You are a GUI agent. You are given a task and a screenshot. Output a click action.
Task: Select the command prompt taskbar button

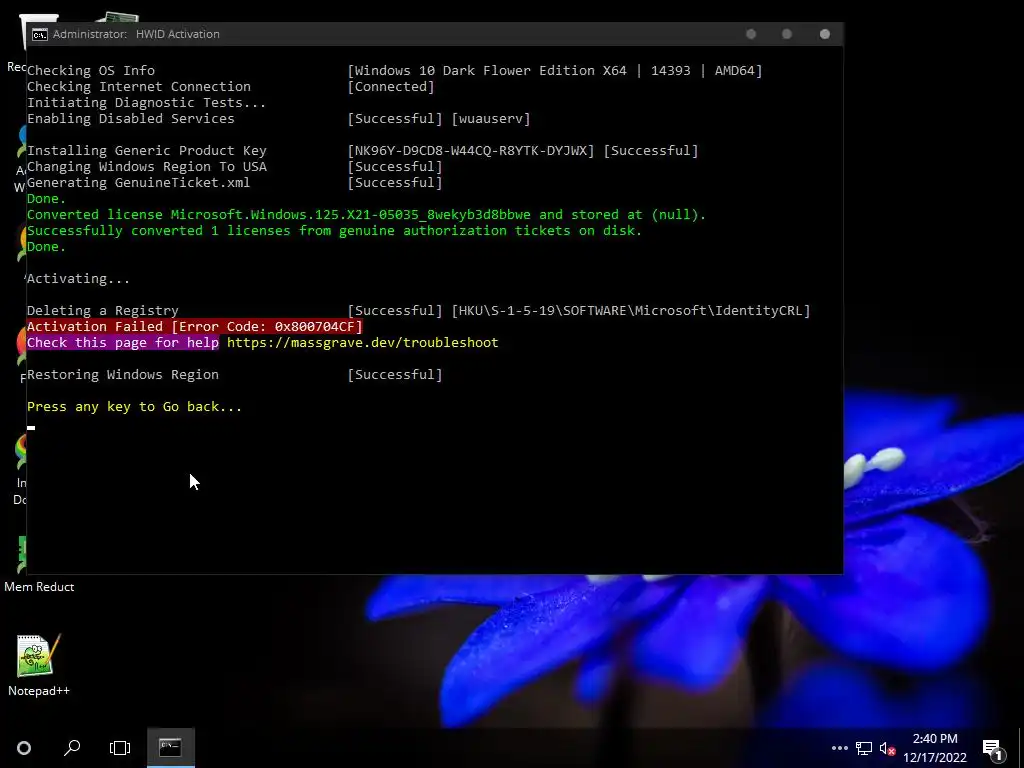[170, 748]
